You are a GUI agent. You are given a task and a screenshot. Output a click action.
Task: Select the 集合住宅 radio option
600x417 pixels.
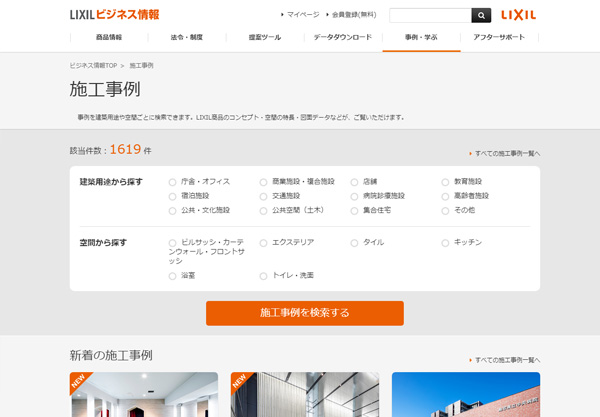coord(354,211)
